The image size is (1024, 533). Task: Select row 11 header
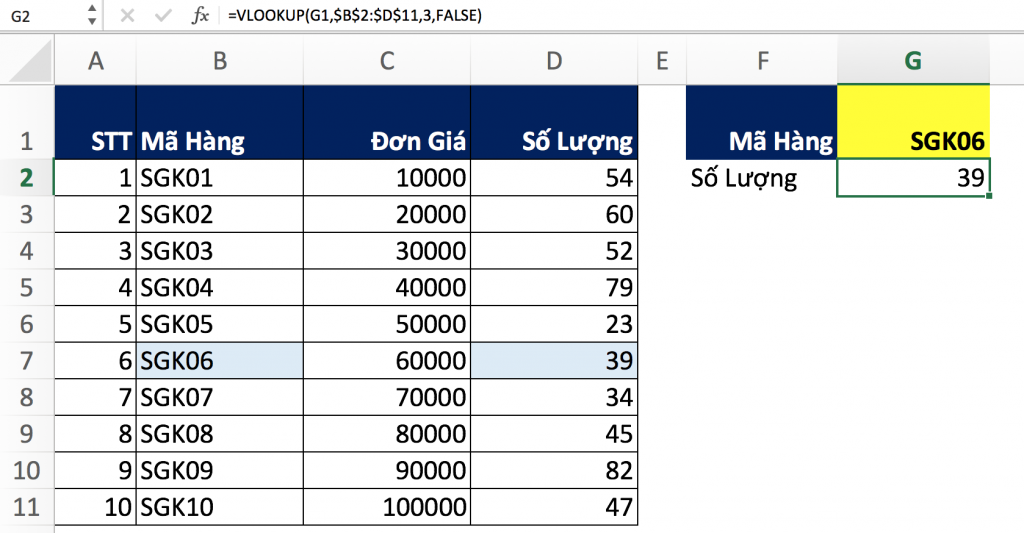(x=26, y=507)
